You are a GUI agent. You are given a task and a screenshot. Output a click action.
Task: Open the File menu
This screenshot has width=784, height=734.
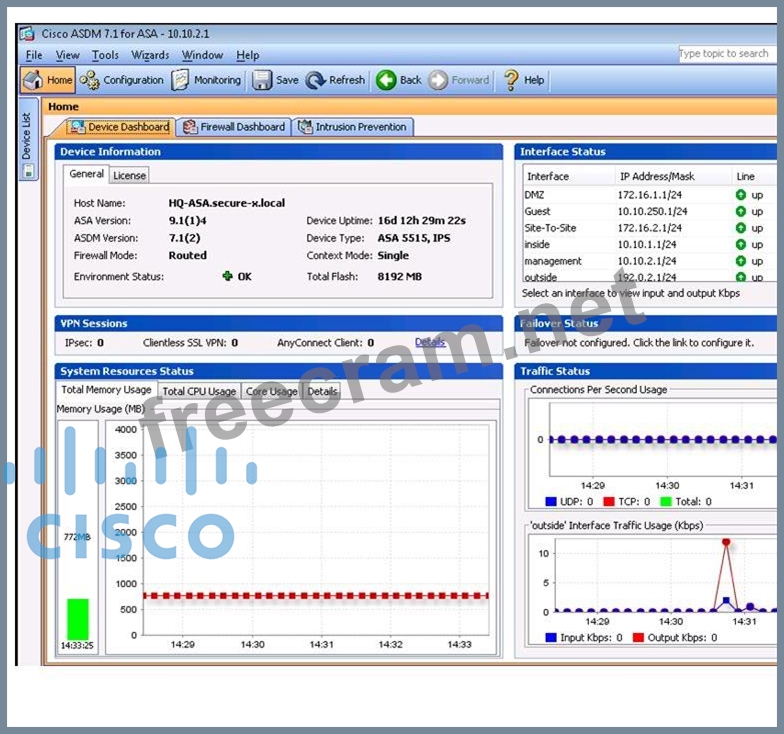tap(34, 55)
